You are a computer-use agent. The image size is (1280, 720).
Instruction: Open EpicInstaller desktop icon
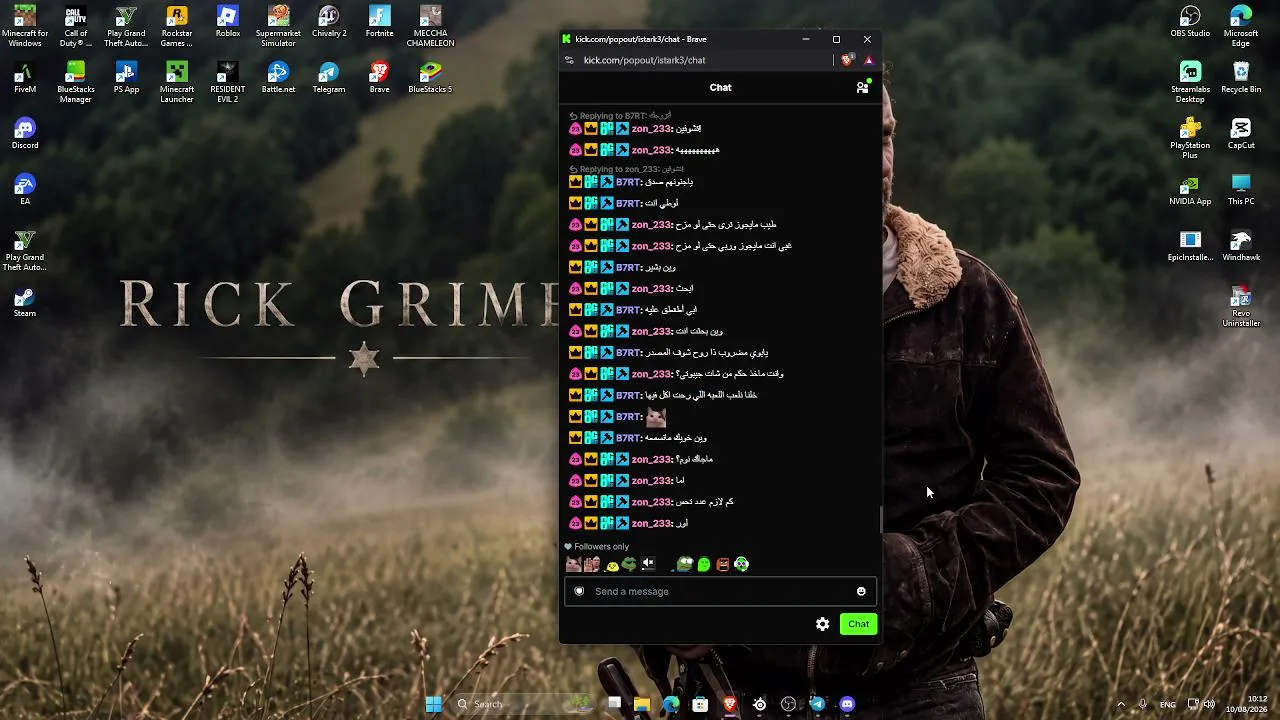pos(1190,246)
